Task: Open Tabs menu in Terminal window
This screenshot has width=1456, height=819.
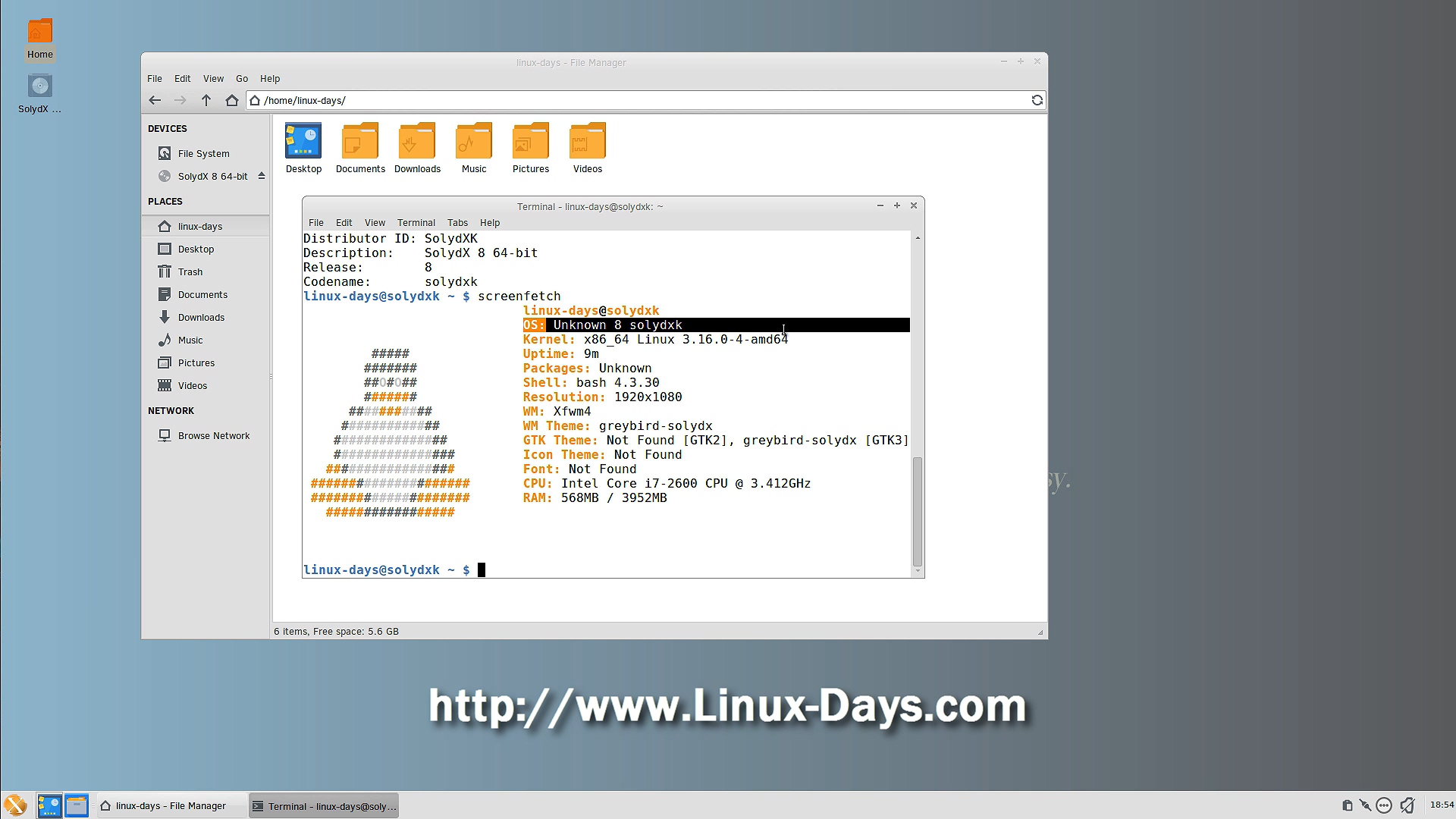Action: 457,222
